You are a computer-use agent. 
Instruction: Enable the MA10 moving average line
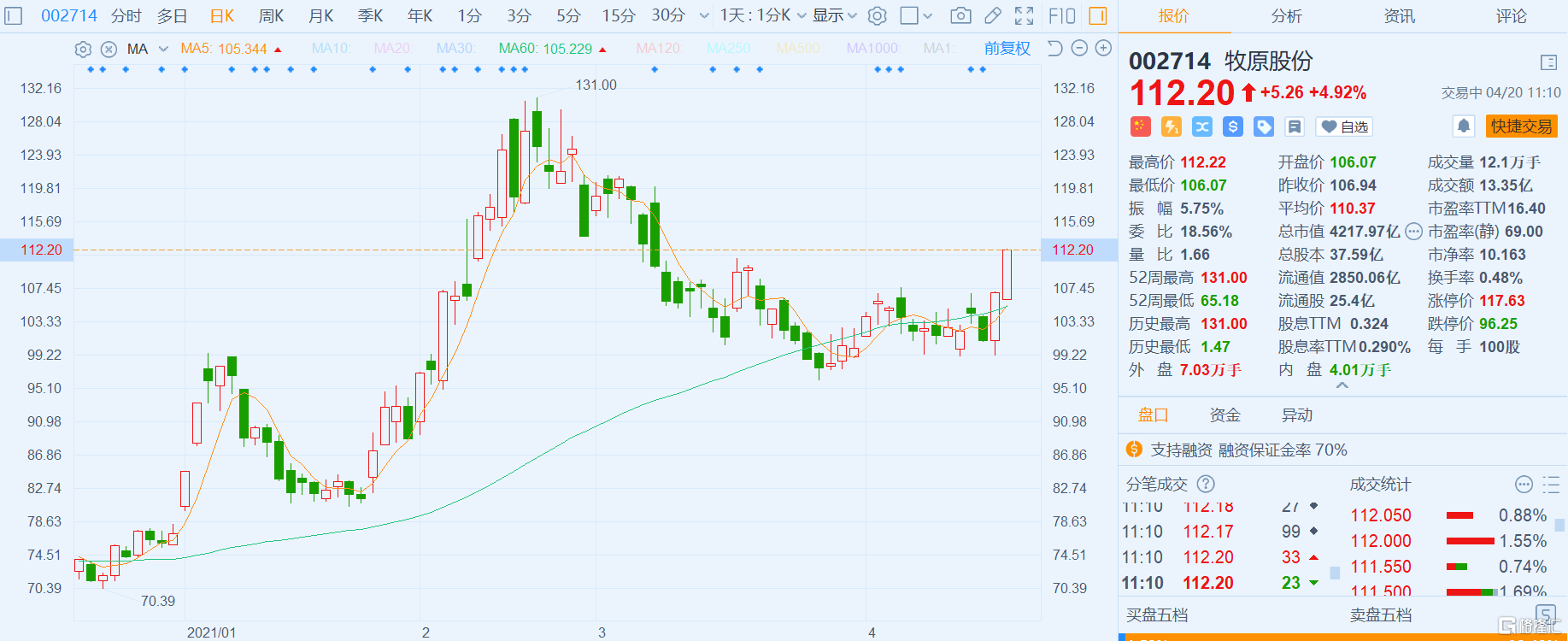(332, 49)
